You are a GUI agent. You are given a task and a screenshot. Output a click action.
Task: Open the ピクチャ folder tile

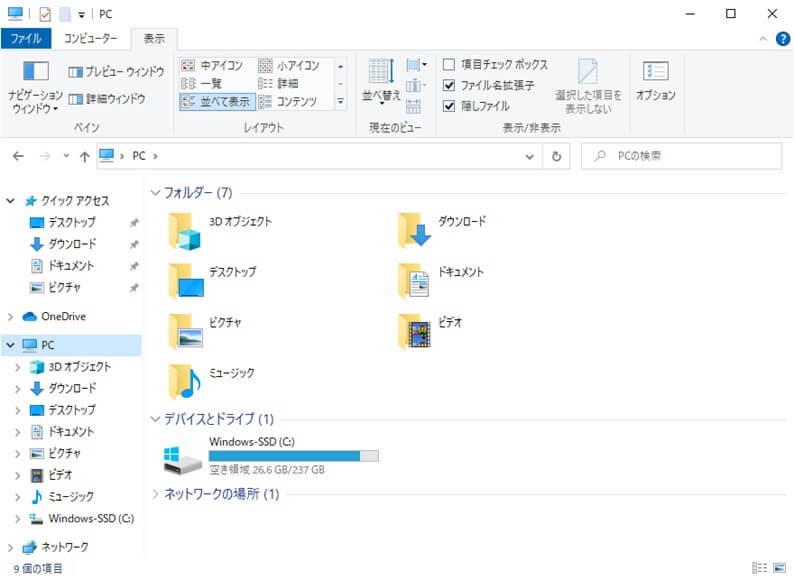pyautogui.click(x=205, y=332)
